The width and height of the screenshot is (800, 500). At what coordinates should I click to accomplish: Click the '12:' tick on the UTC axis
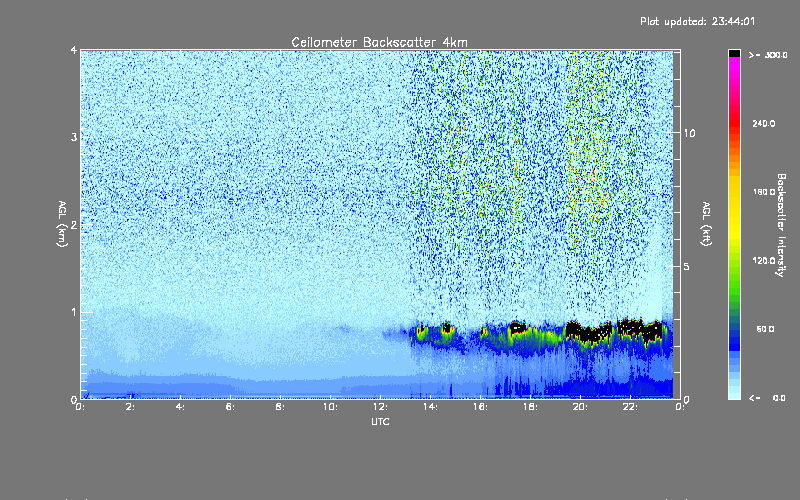coord(380,407)
